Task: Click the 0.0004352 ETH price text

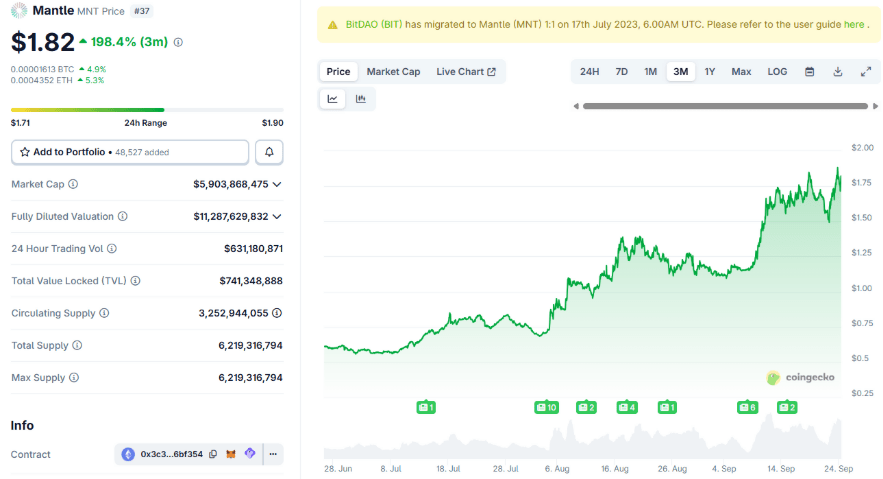Action: point(42,80)
